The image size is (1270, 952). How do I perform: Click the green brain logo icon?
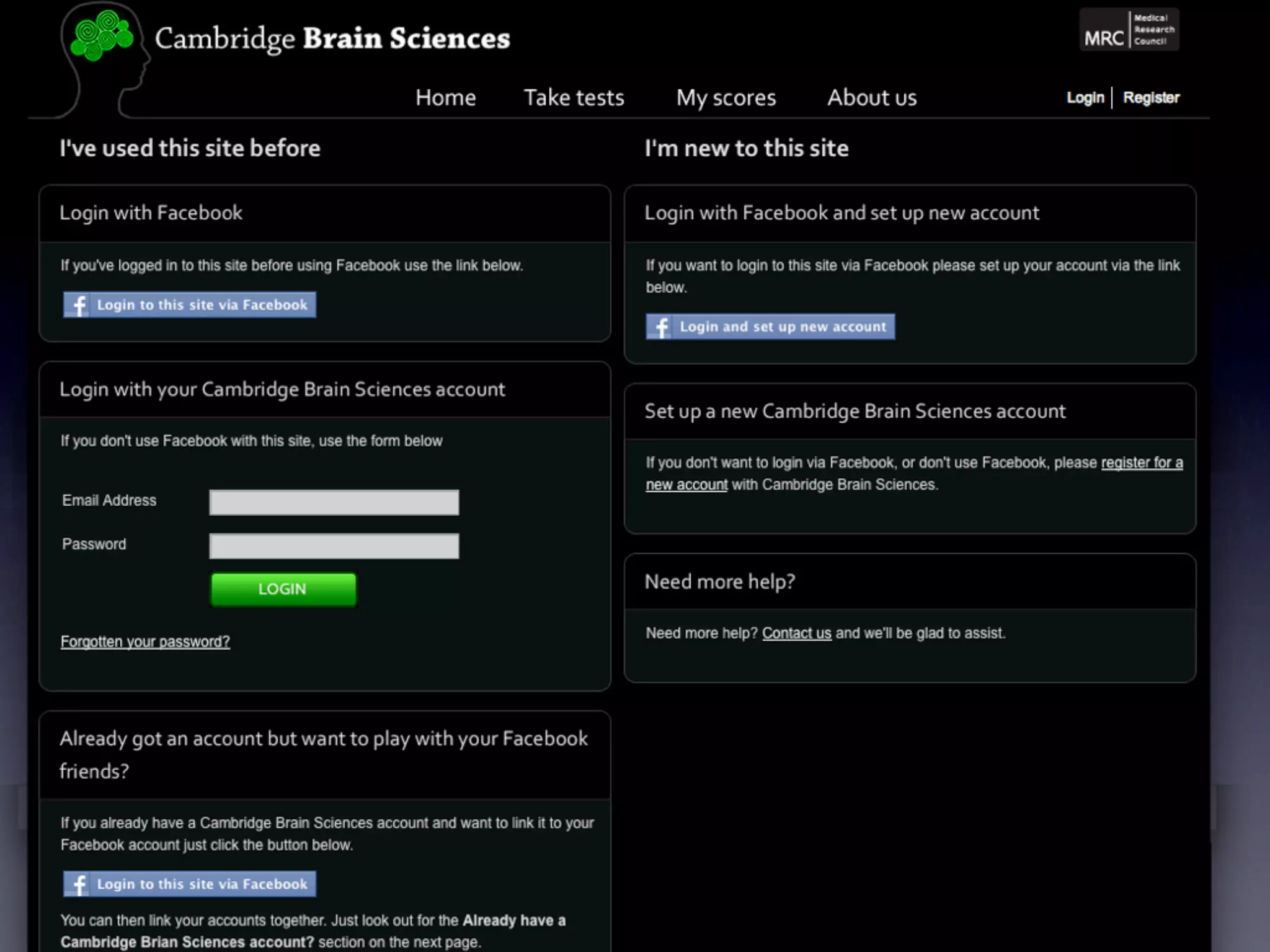pyautogui.click(x=102, y=36)
